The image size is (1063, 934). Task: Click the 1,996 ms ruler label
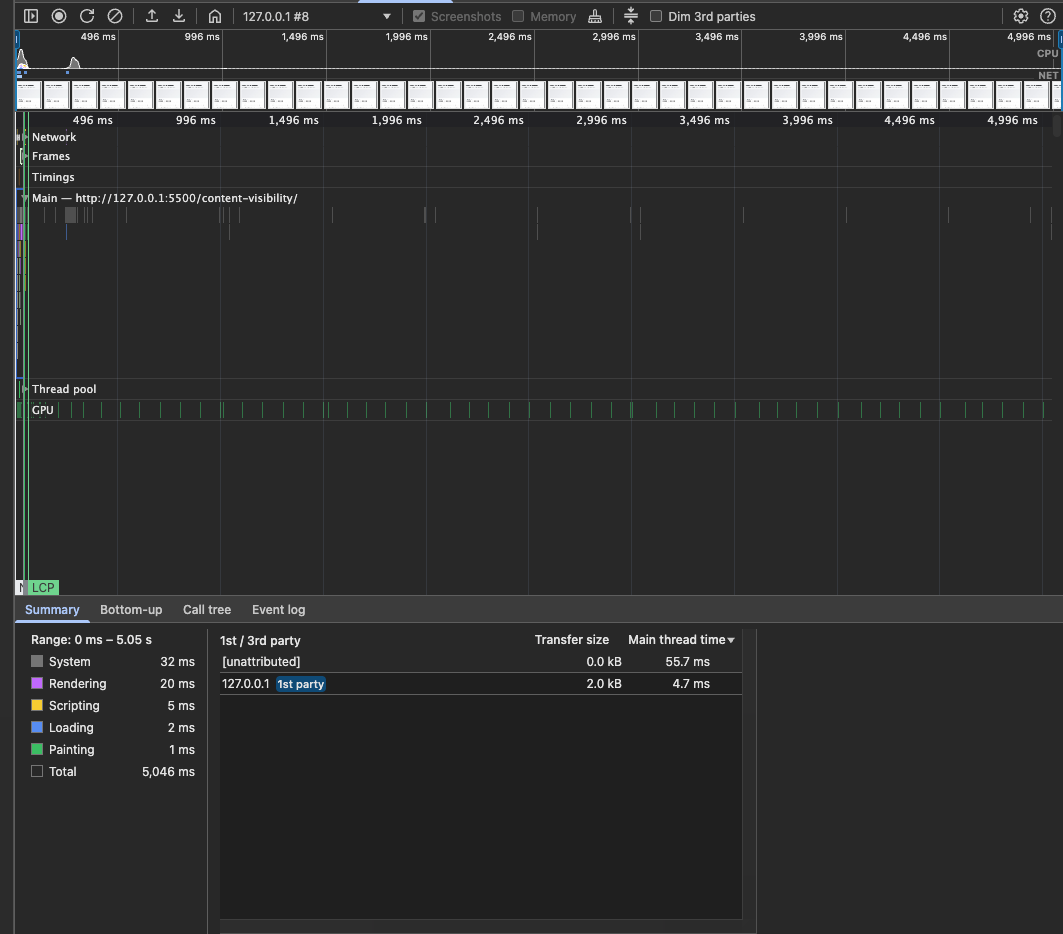click(397, 120)
